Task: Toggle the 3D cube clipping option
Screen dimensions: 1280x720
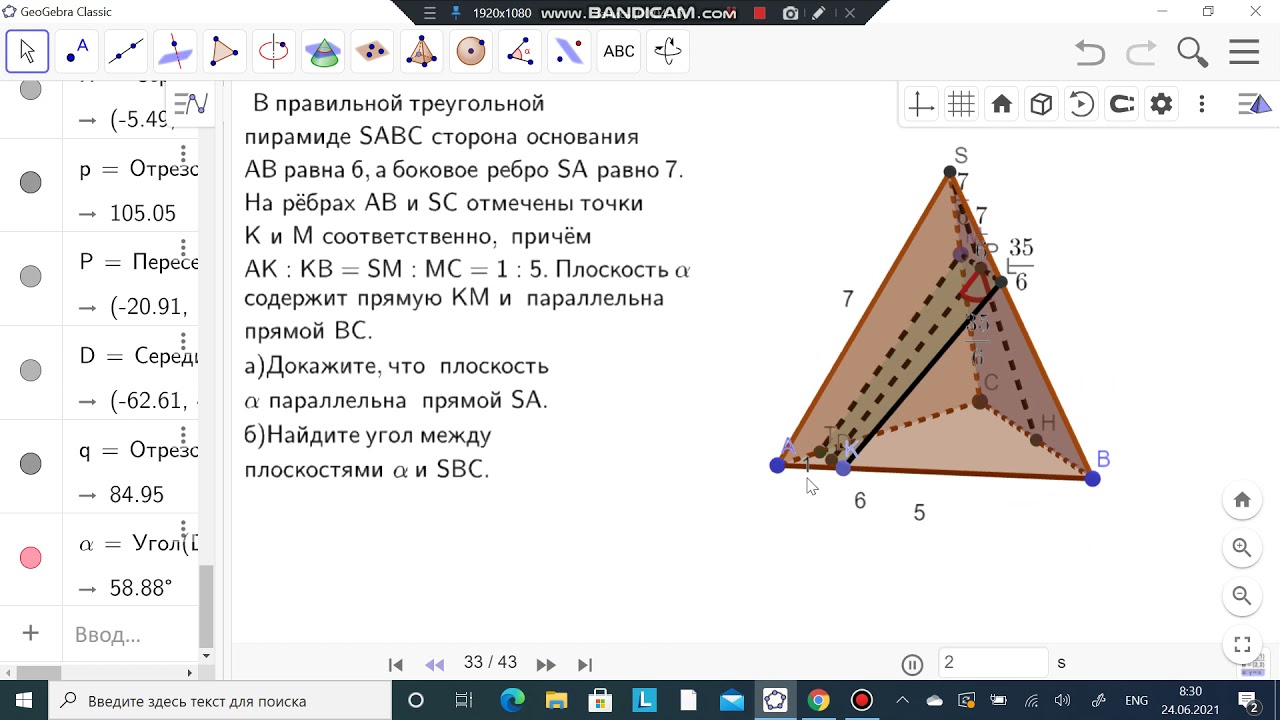Action: point(1041,104)
